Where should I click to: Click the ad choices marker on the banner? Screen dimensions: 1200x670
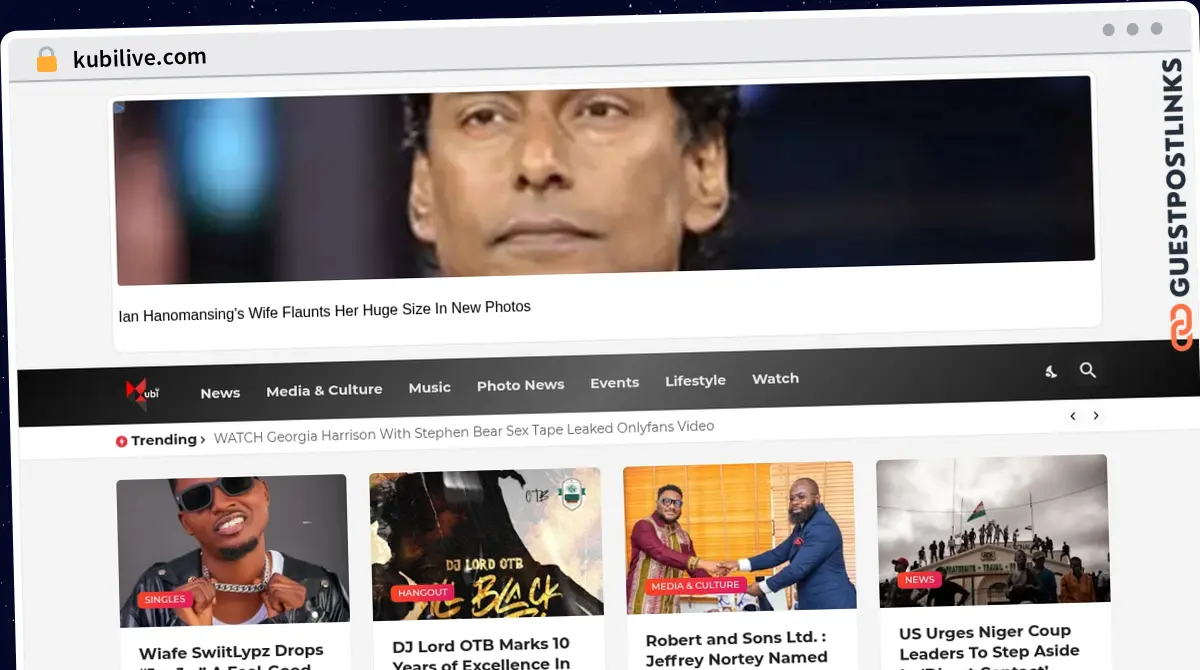click(x=119, y=107)
